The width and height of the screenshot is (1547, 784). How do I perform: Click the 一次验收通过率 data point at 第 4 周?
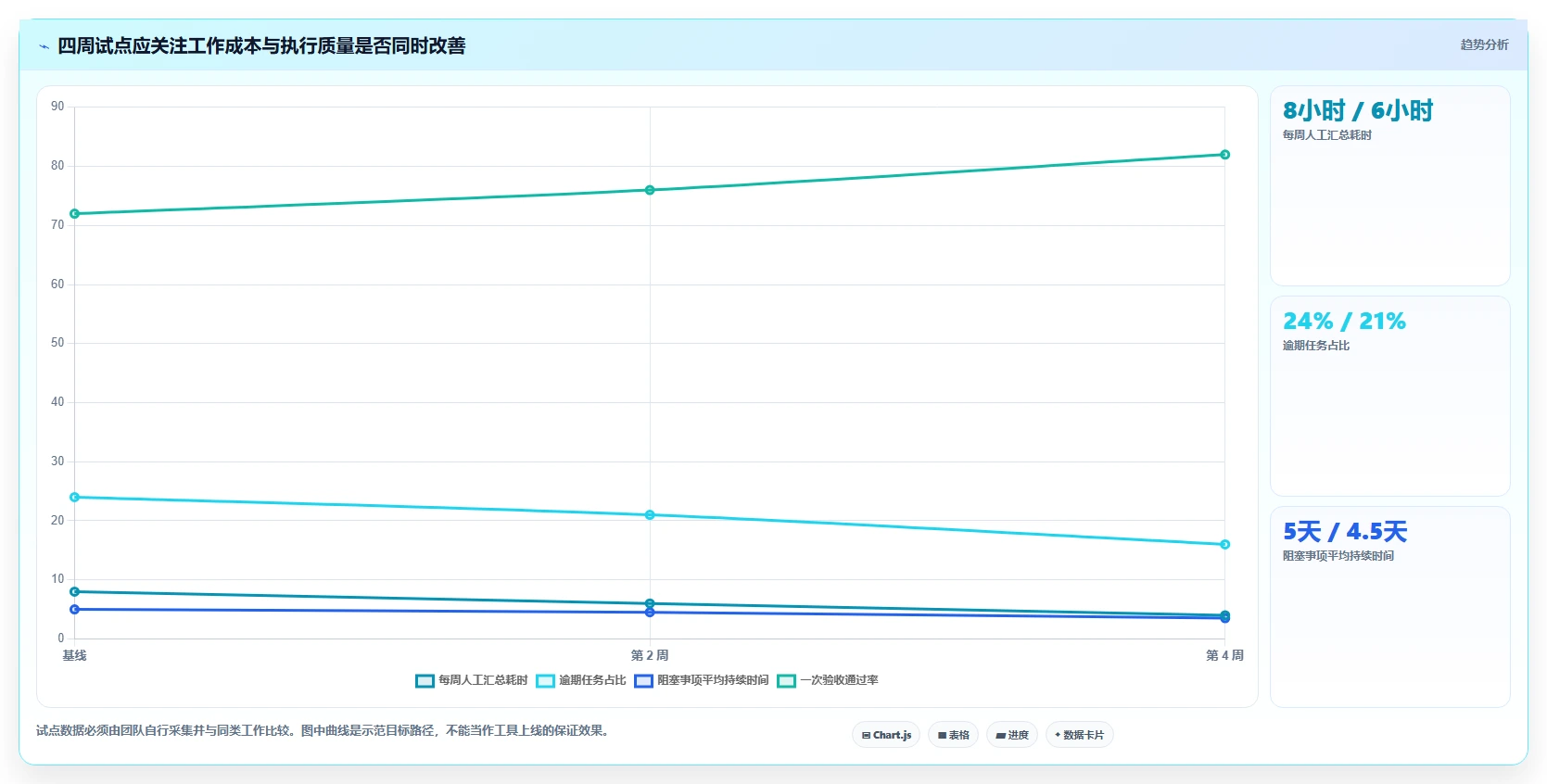coord(1224,155)
